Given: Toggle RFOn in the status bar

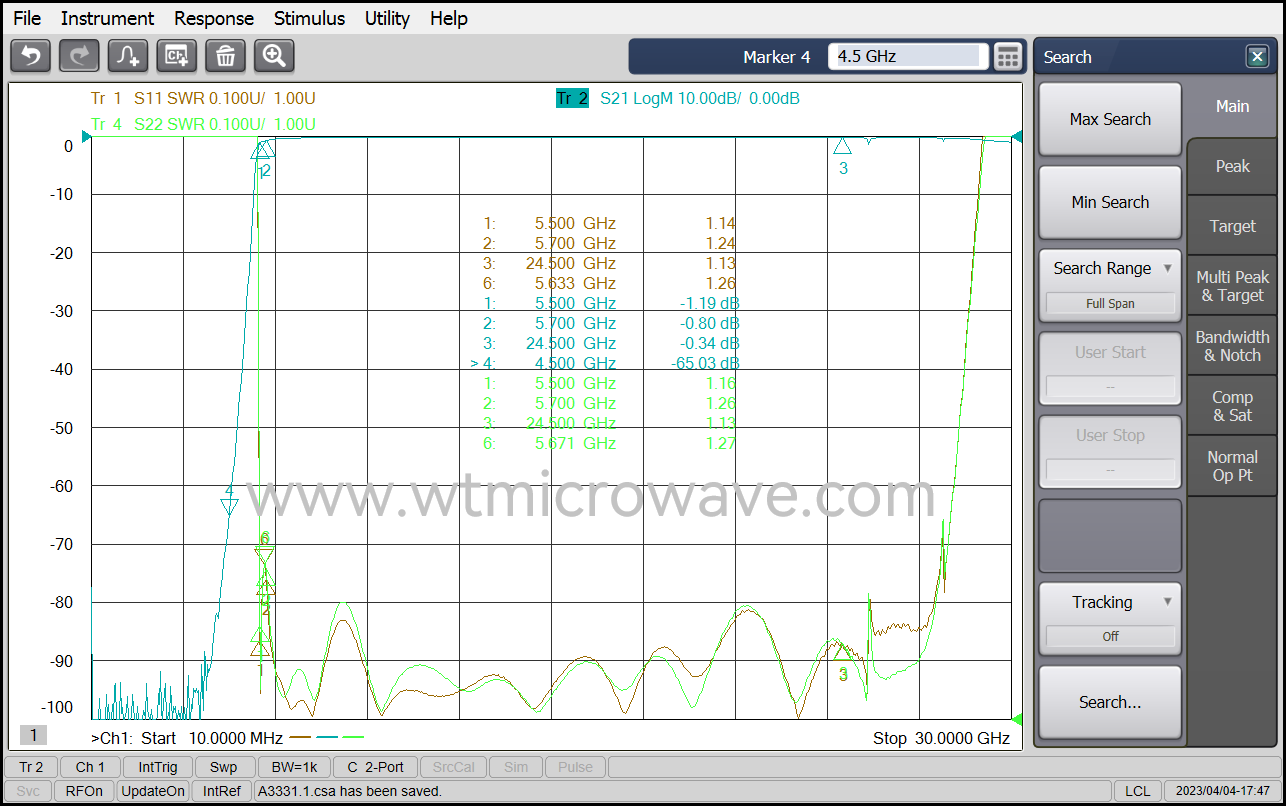Looking at the screenshot, I should coord(84,790).
